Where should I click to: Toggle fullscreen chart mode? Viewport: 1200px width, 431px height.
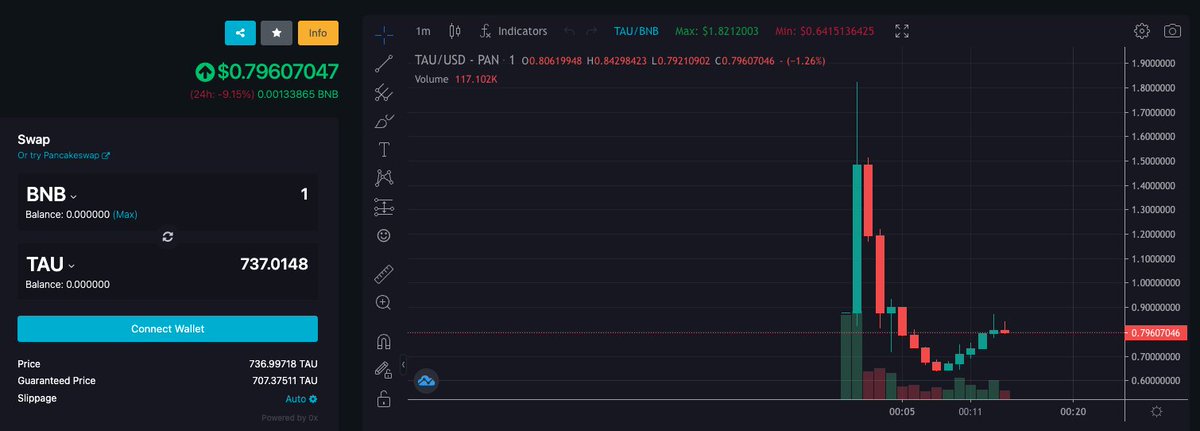coord(902,31)
